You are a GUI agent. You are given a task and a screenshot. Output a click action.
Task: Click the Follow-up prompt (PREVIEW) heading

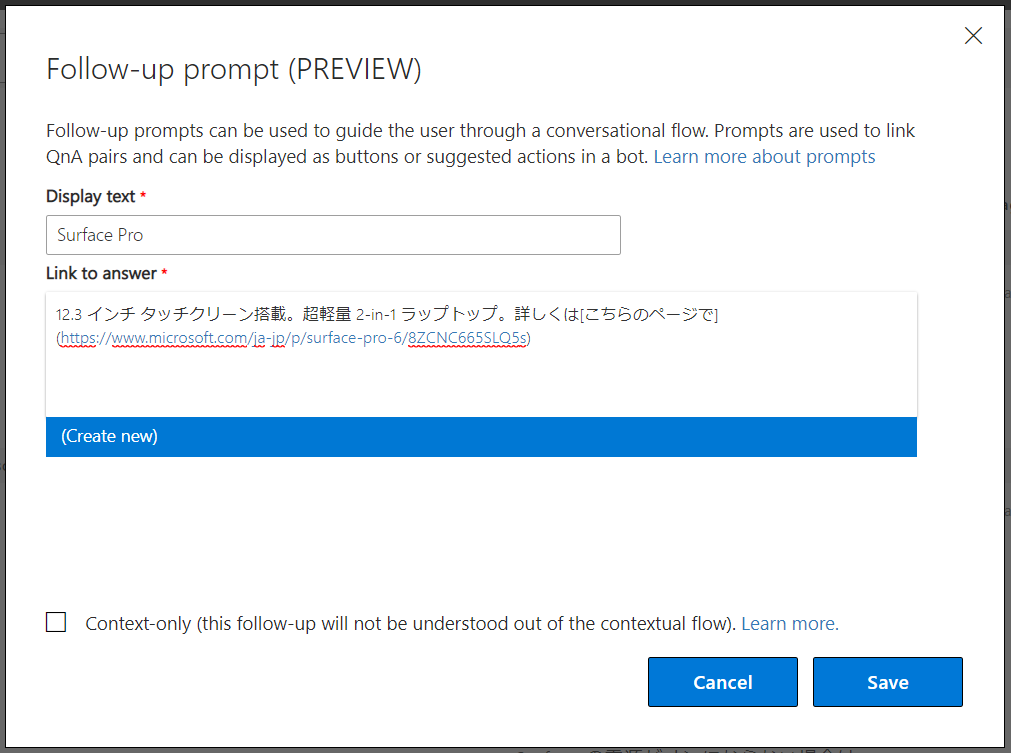(234, 70)
